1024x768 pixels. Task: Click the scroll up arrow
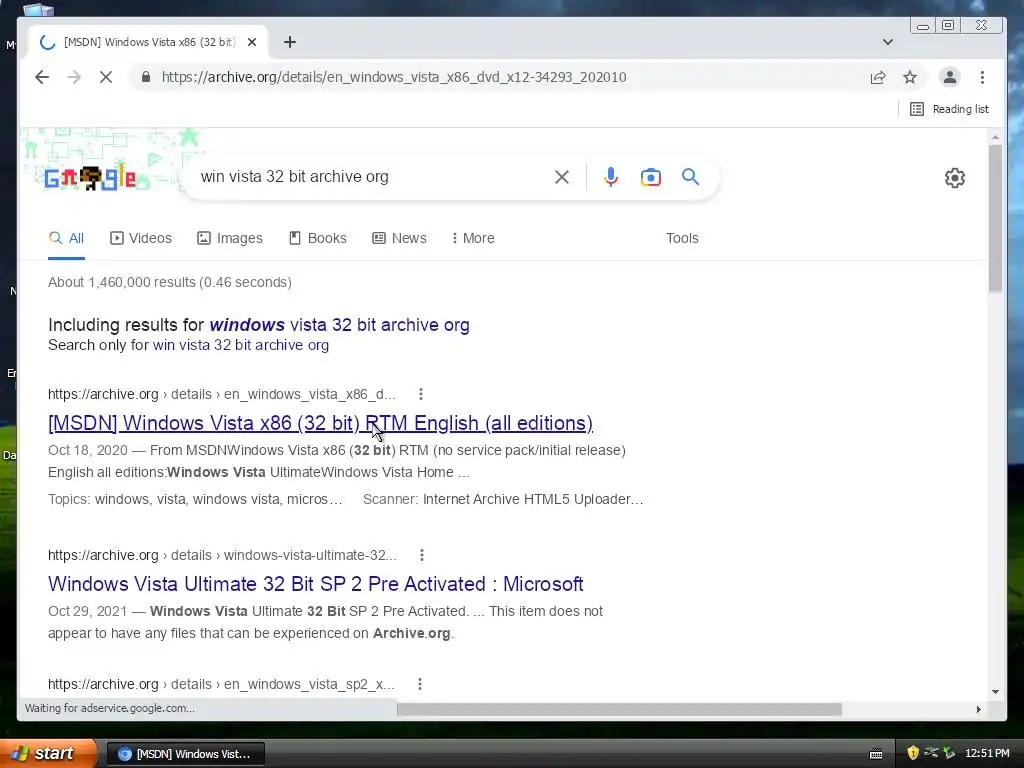(x=995, y=137)
